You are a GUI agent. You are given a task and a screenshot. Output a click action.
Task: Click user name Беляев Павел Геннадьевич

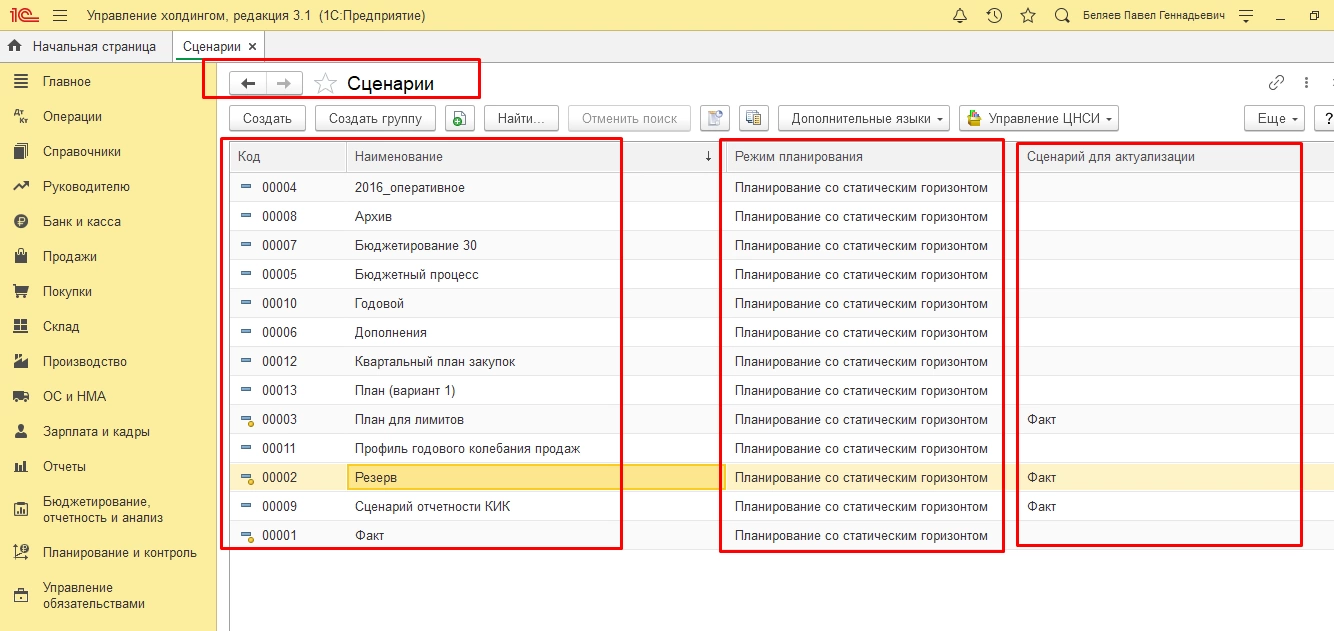point(1154,16)
